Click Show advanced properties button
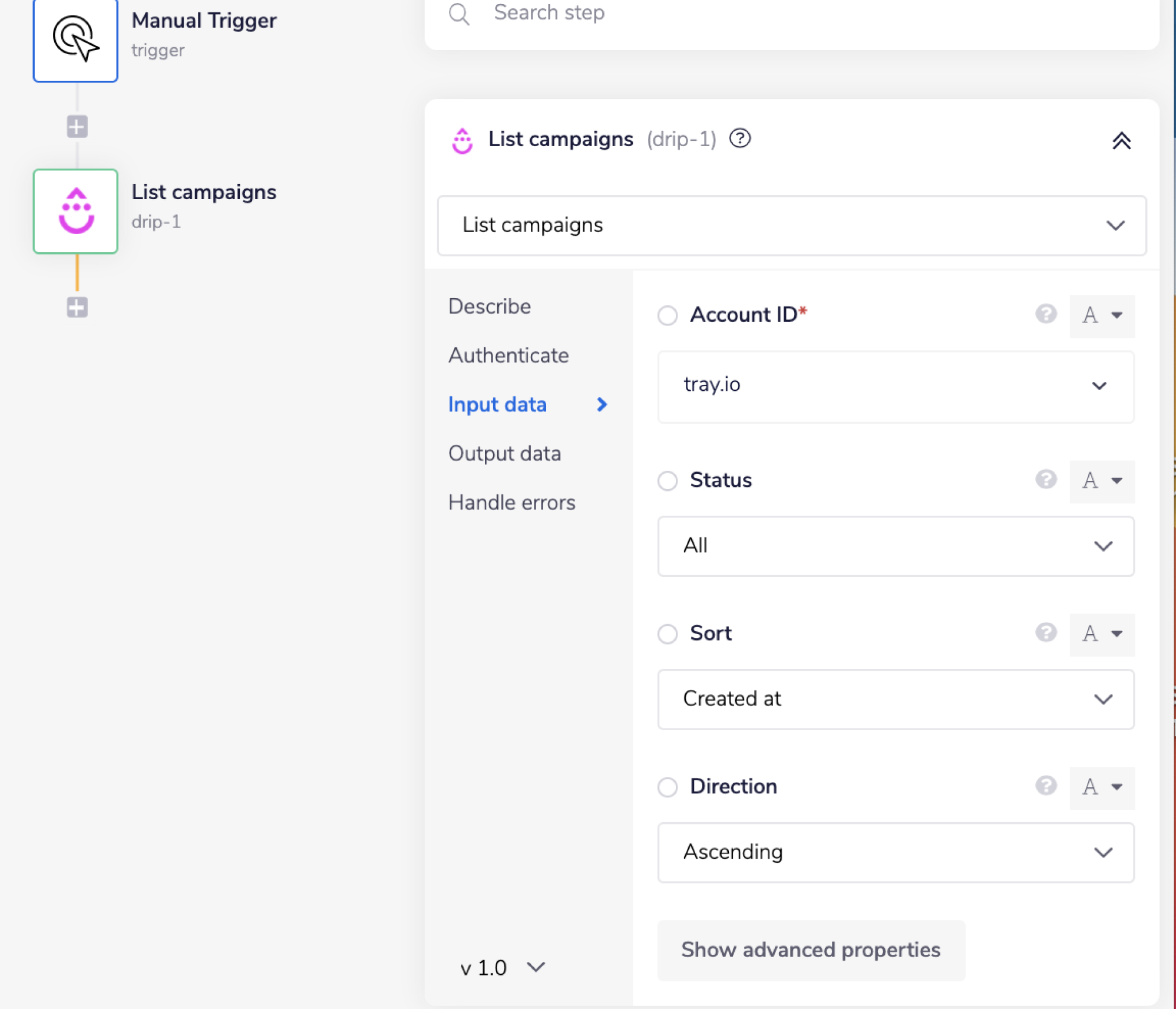This screenshot has height=1009, width=1176. tap(811, 950)
